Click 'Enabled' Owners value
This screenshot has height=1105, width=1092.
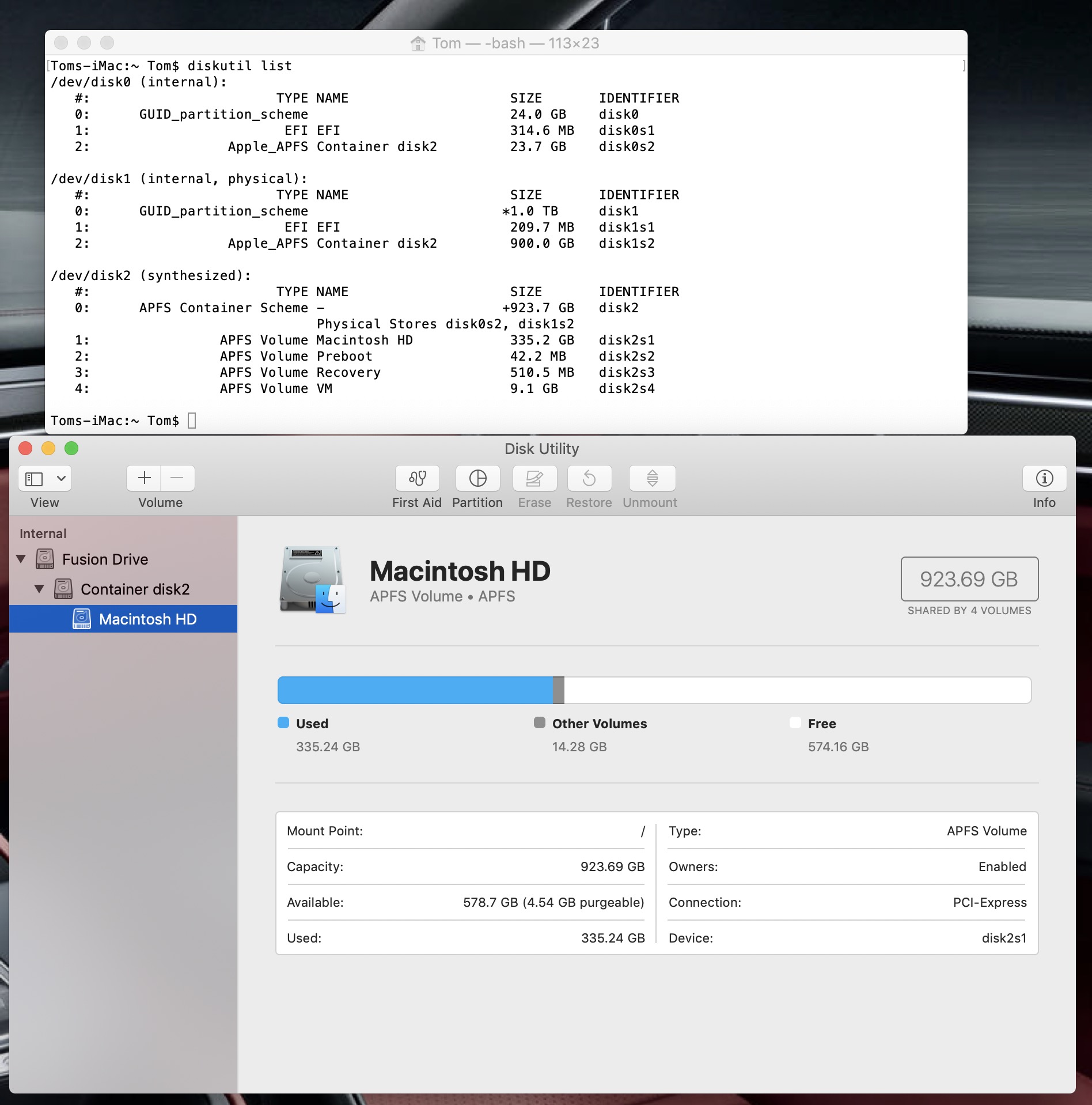[1002, 866]
